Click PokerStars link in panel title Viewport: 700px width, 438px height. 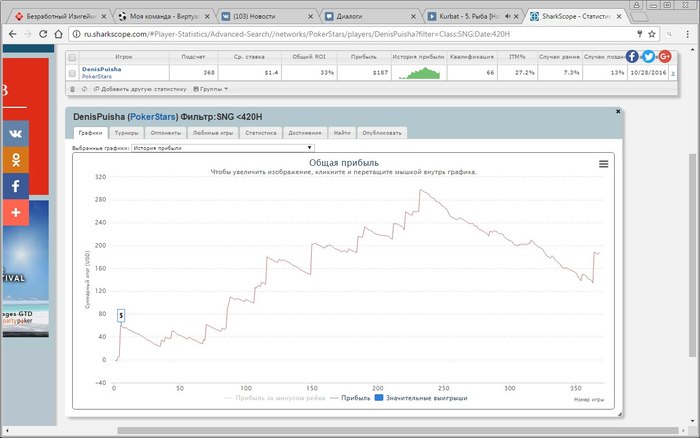click(x=153, y=117)
